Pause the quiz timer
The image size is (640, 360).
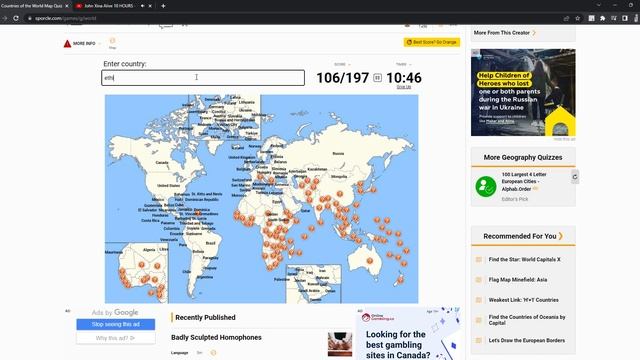(x=378, y=78)
